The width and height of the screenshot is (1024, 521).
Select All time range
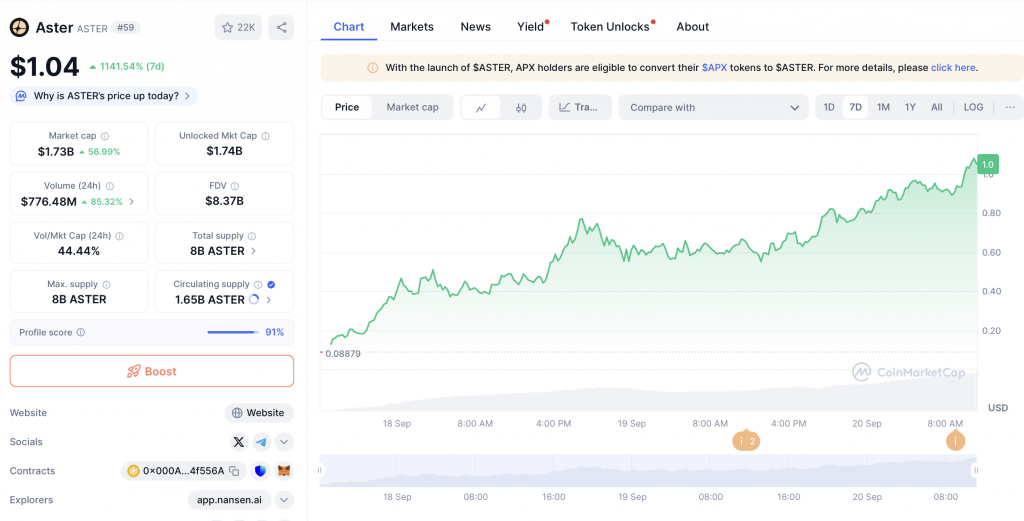pyautogui.click(x=936, y=107)
